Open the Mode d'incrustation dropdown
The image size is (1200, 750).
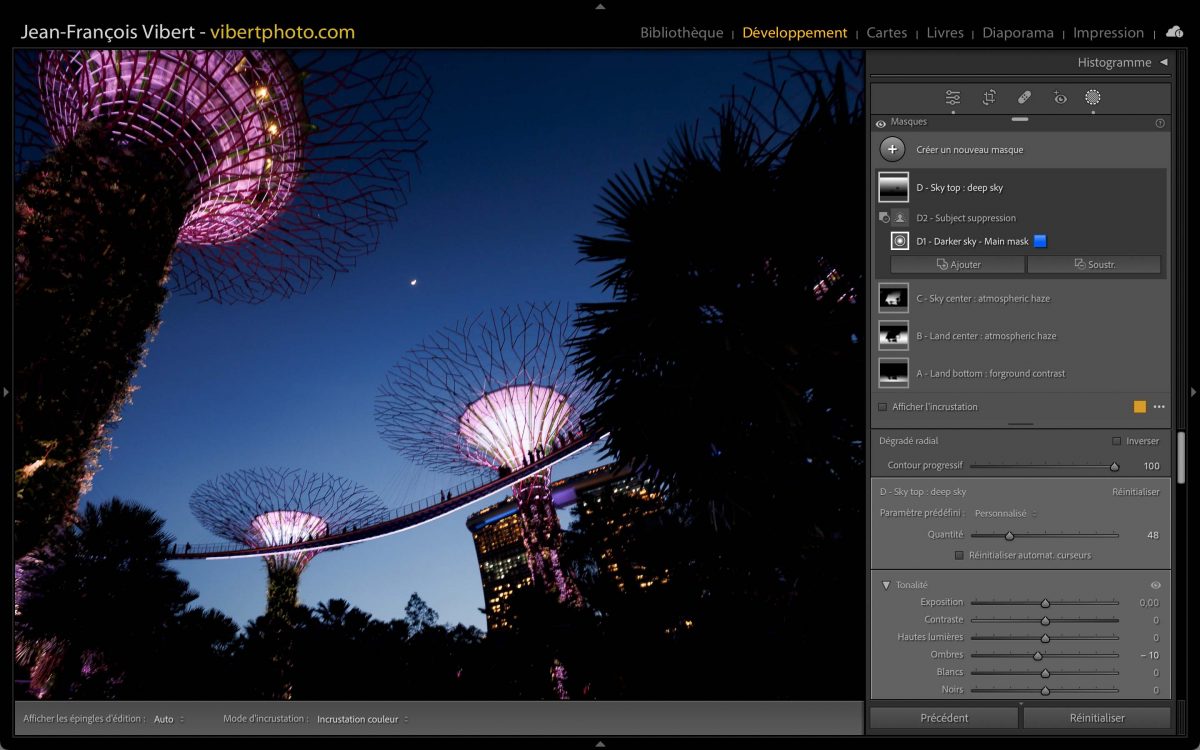pos(362,719)
